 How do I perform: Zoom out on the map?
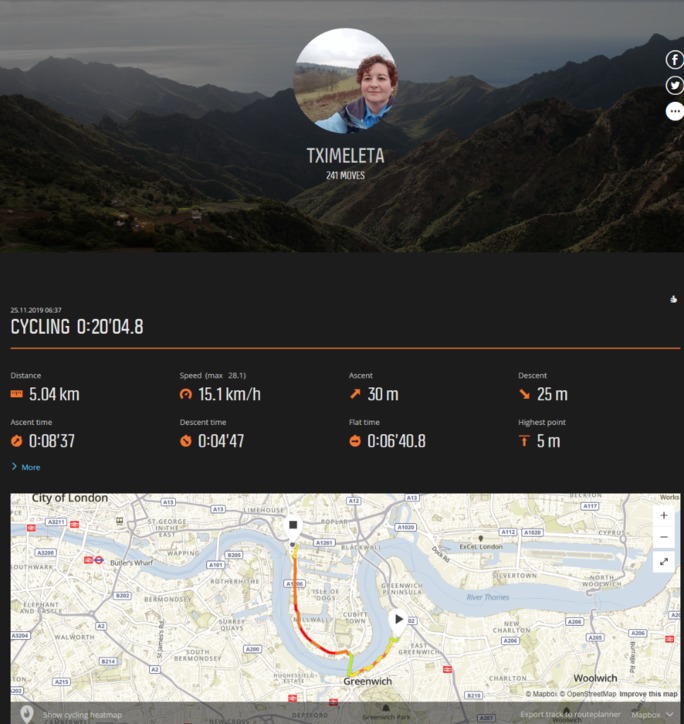point(664,537)
